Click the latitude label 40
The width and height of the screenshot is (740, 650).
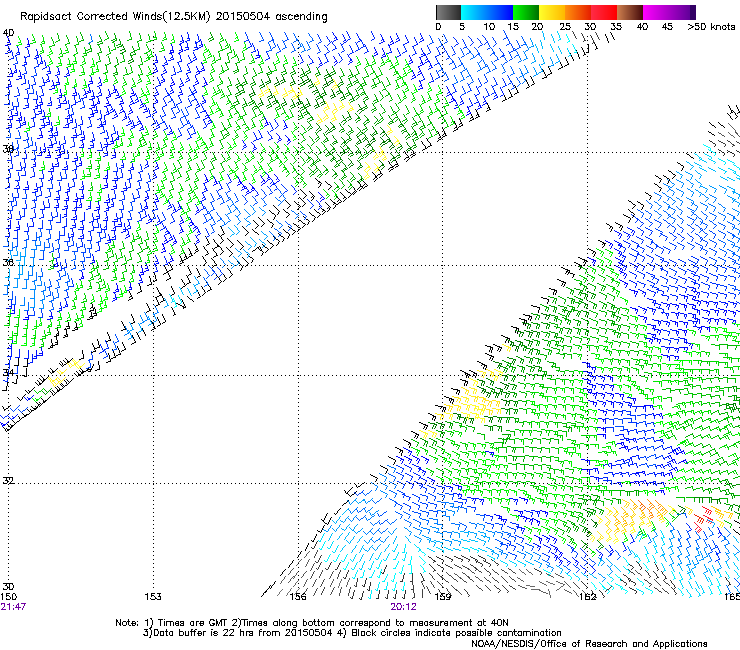pyautogui.click(x=8, y=33)
